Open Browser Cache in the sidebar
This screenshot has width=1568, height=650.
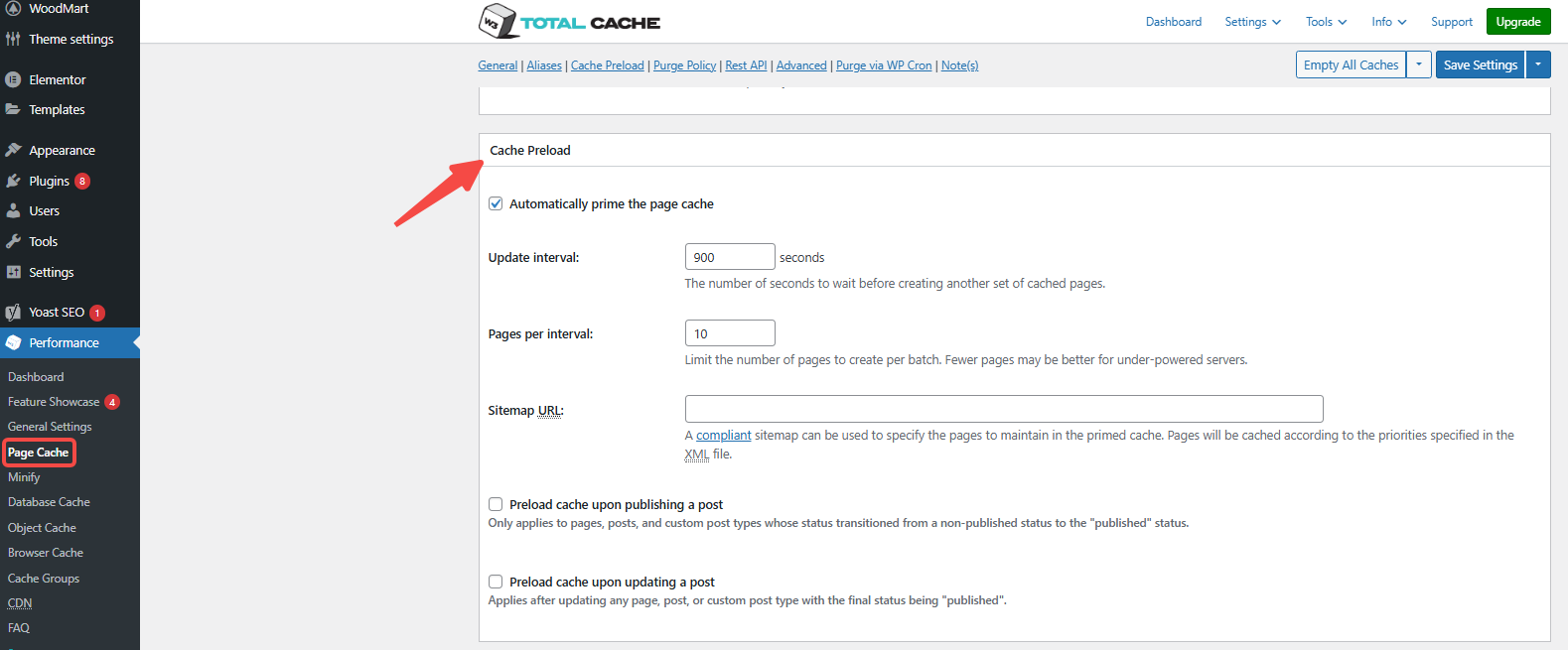pyautogui.click(x=46, y=553)
